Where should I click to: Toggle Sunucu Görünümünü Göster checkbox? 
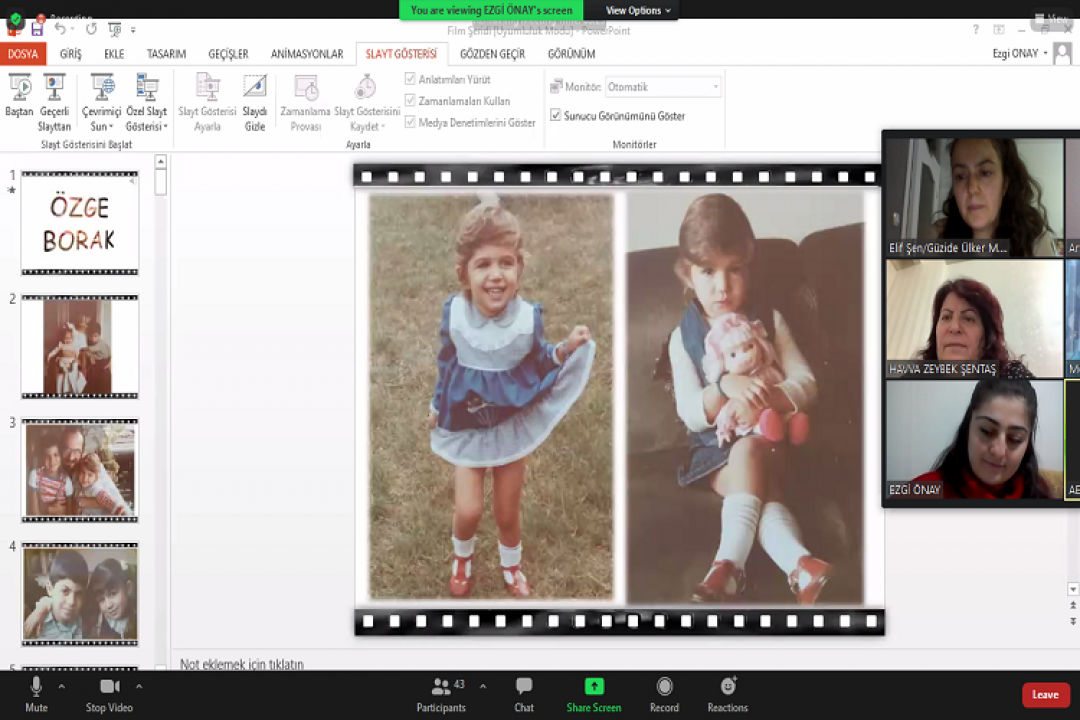click(556, 116)
